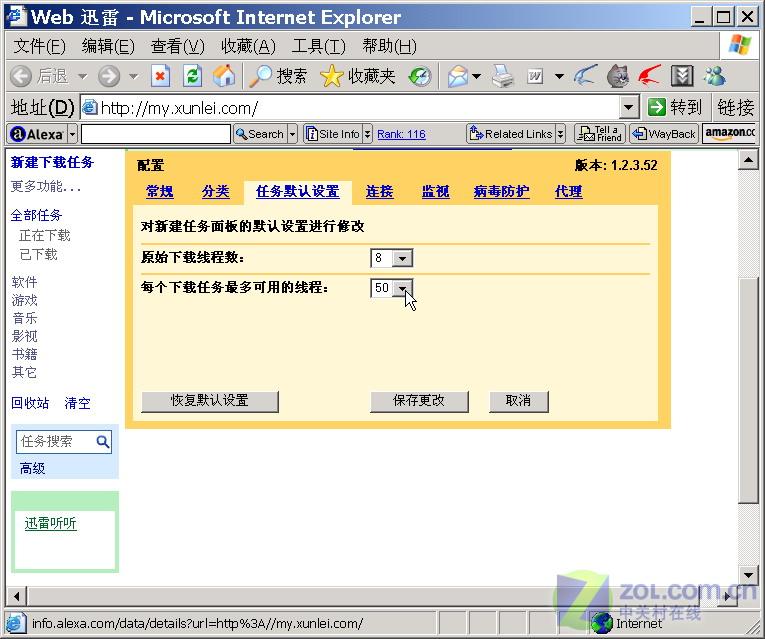This screenshot has height=639, width=765.
Task: Open the Alexa Search options dropdown
Action: 292,134
